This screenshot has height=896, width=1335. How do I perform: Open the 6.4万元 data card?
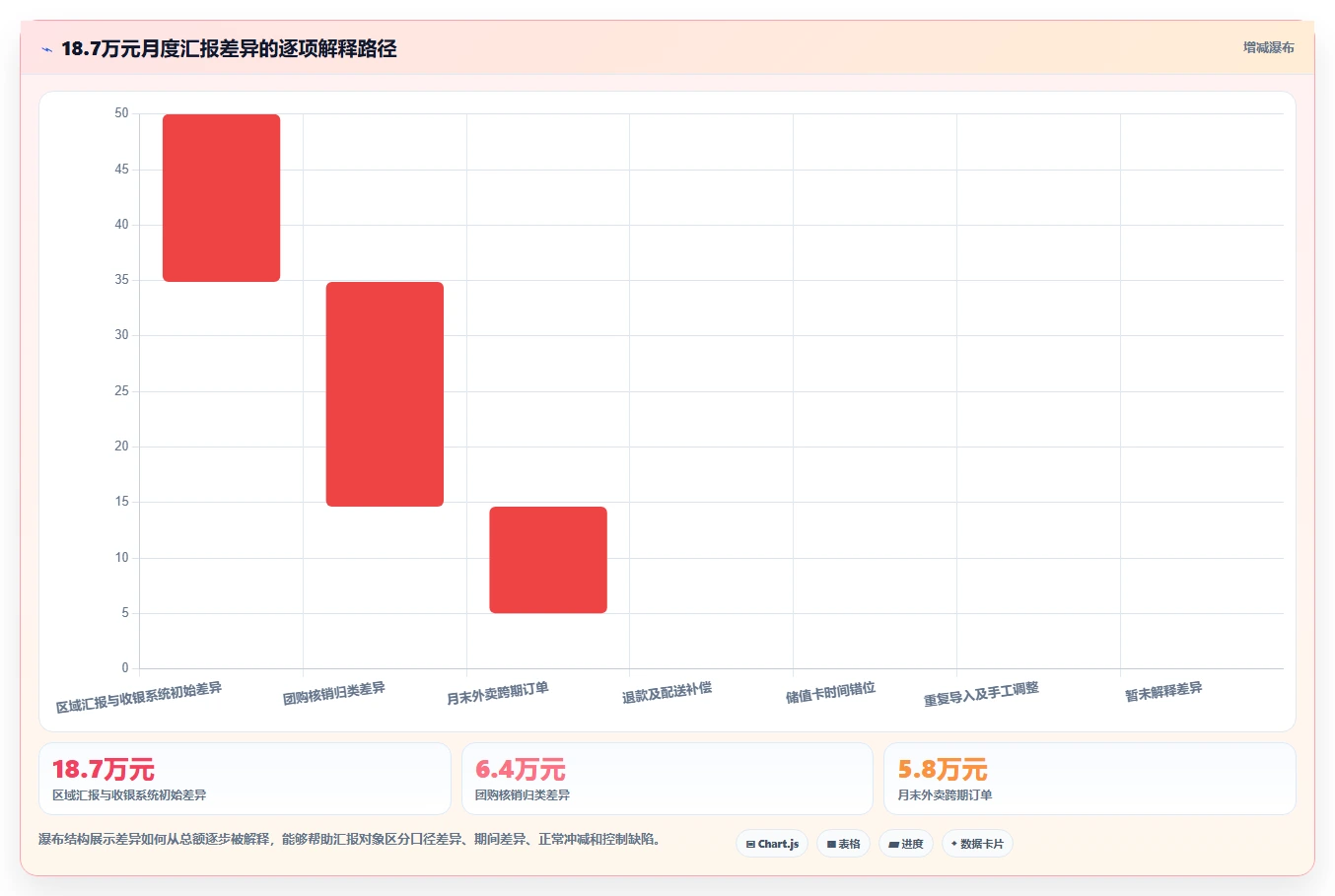tap(667, 779)
